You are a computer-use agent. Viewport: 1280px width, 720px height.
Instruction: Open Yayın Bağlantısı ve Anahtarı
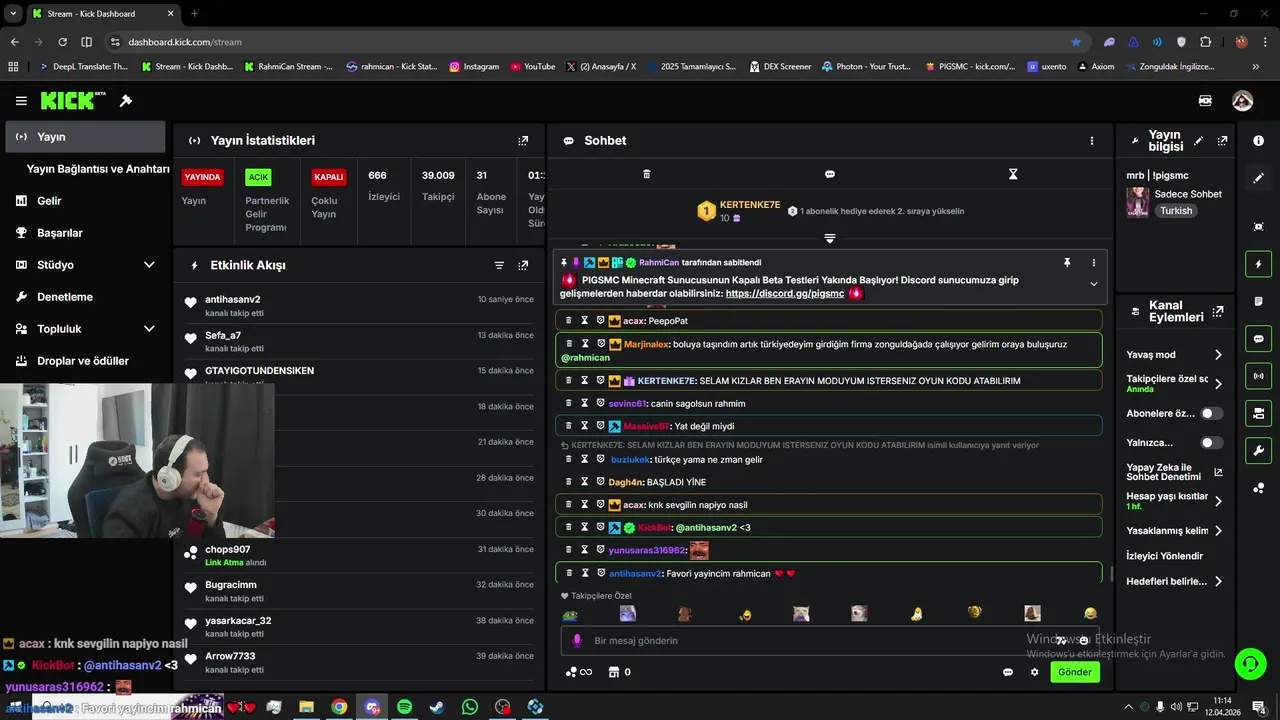tap(97, 169)
